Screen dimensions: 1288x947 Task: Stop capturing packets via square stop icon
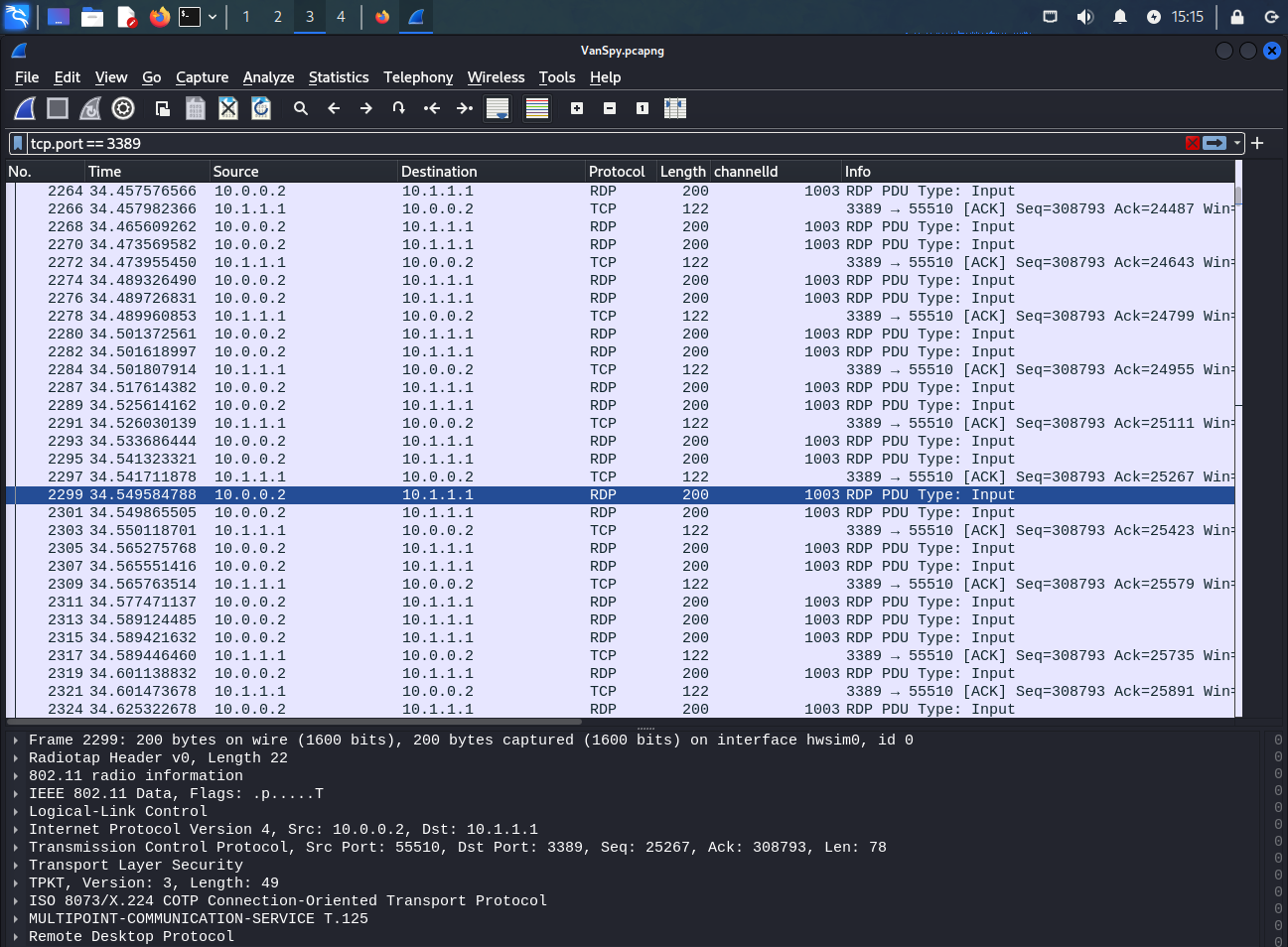[x=58, y=108]
